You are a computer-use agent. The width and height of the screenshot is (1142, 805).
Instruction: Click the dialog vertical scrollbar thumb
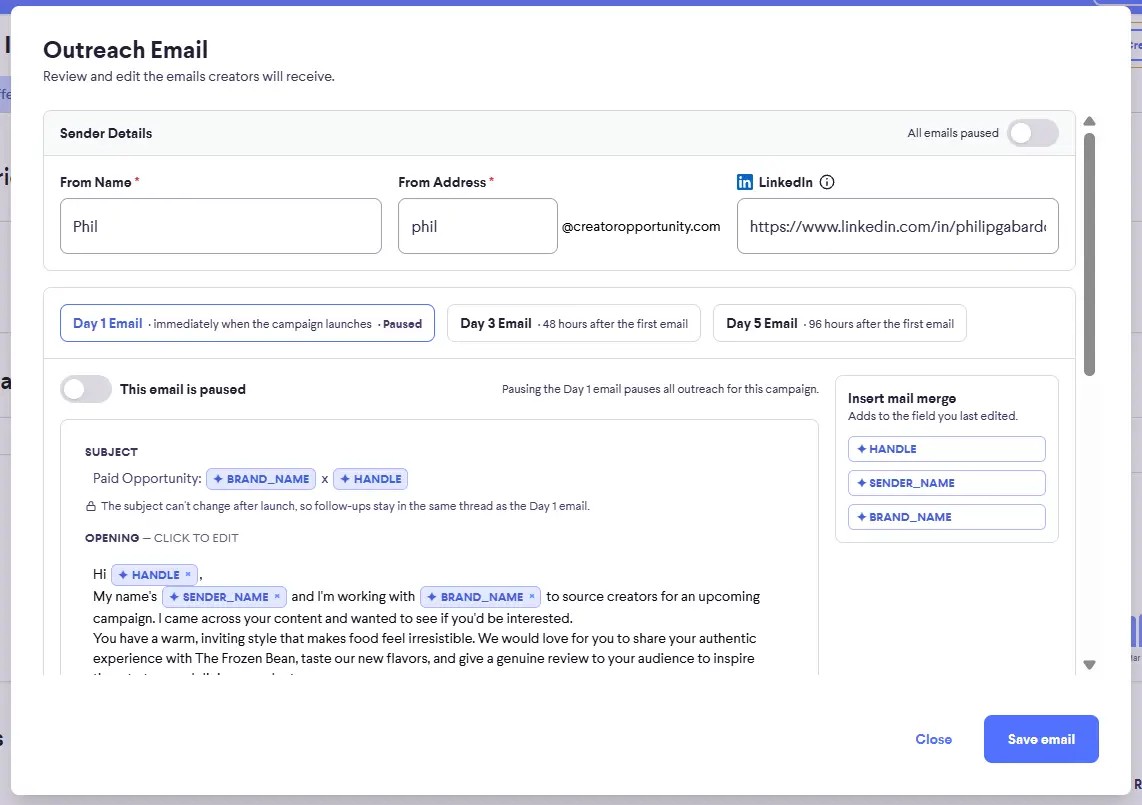(1090, 255)
